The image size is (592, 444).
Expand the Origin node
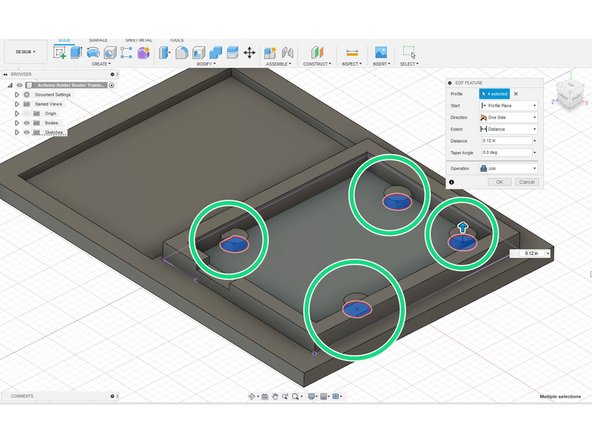pyautogui.click(x=17, y=113)
